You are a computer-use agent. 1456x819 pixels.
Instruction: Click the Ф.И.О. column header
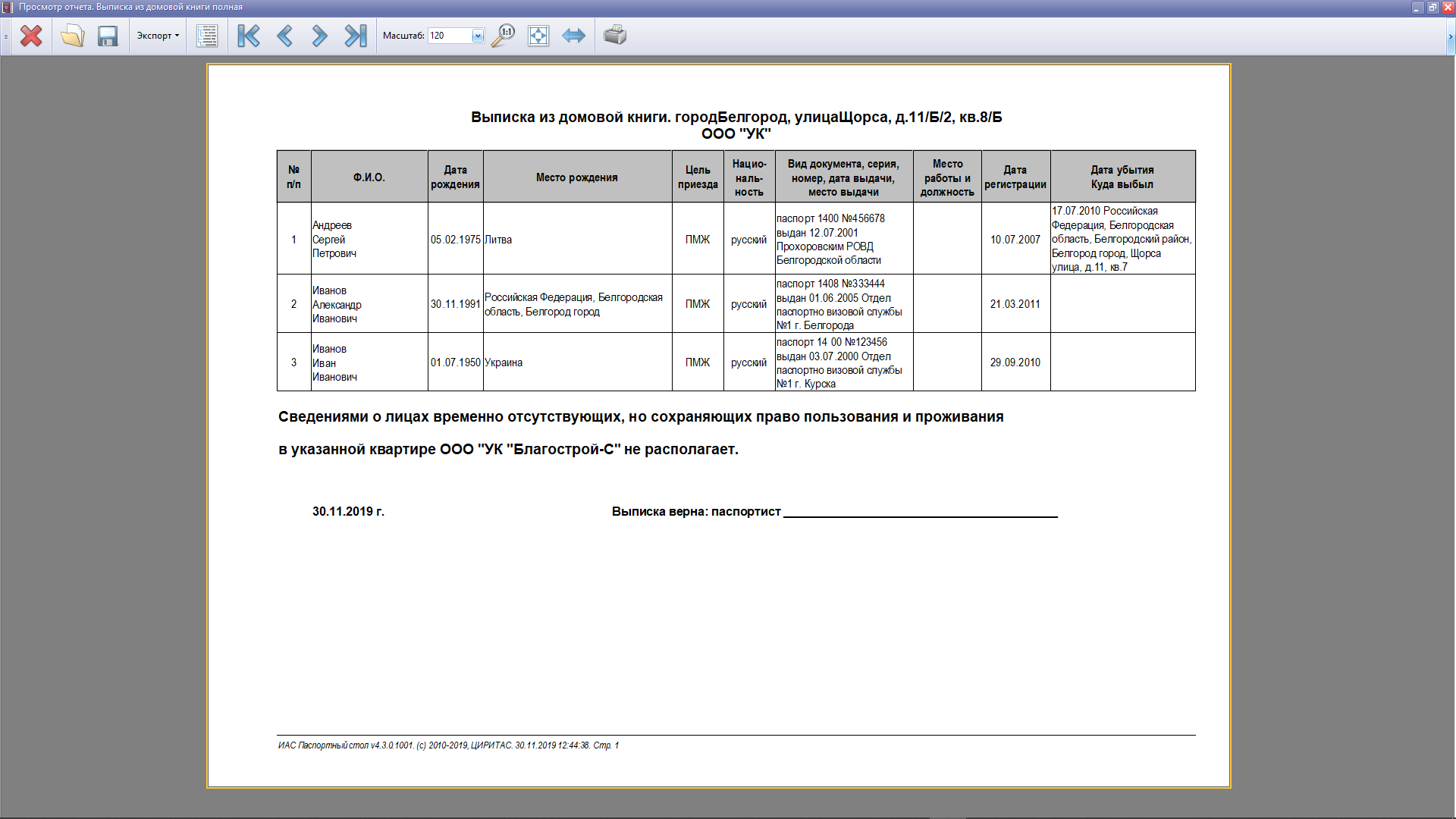click(x=369, y=177)
